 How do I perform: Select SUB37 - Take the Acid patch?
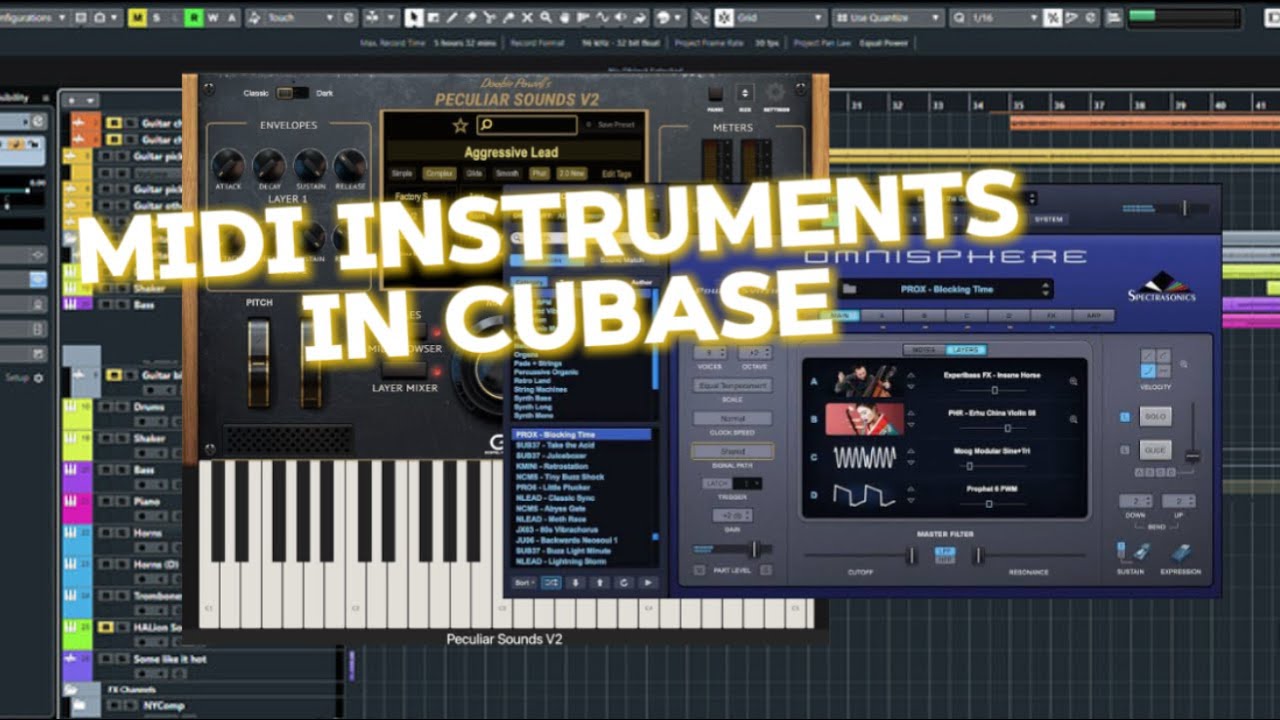point(555,445)
